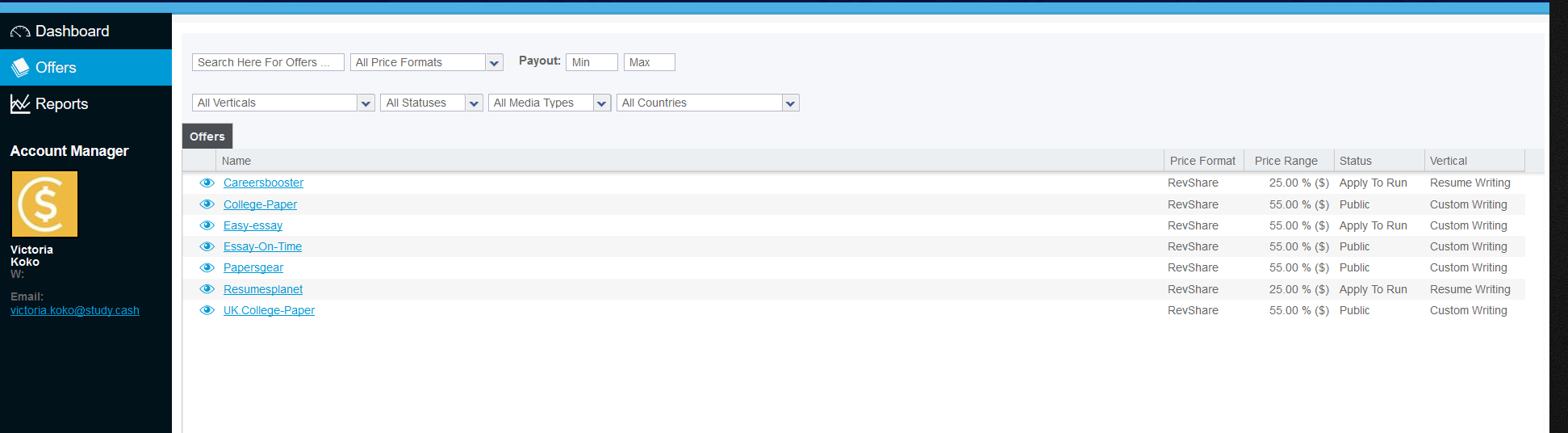The image size is (1568, 433).
Task: Go to the Dashboard menu item
Action: [86, 31]
